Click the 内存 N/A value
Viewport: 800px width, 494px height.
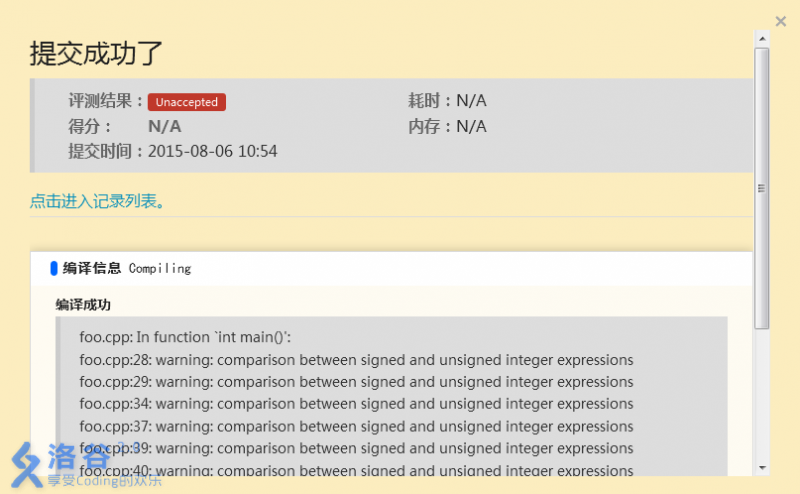pos(471,127)
